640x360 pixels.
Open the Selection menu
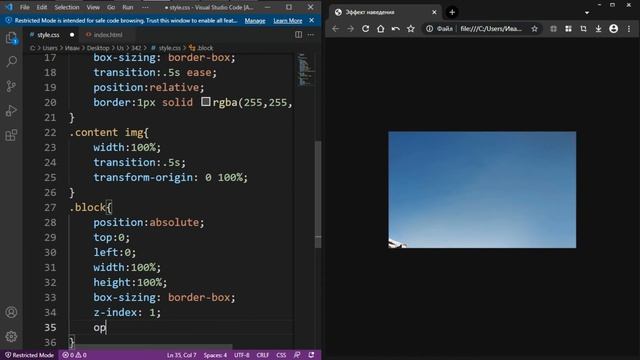pyautogui.click(x=67, y=7)
